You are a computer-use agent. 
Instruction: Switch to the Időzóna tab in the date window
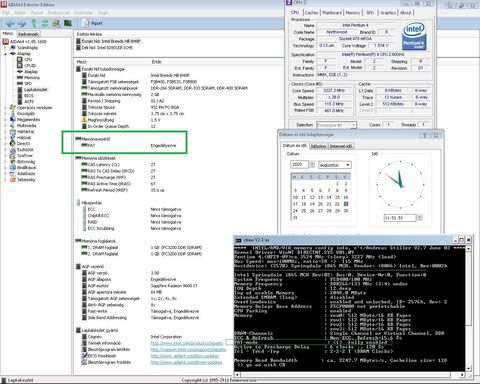(318, 146)
